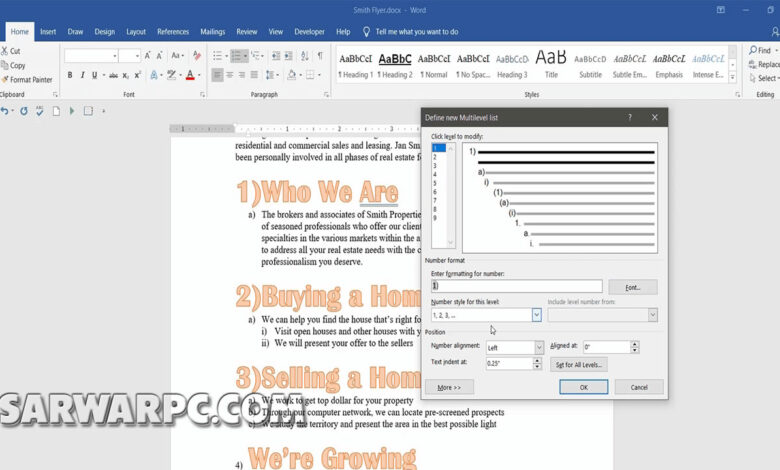Create new blank document from Quick Access
Image resolution: width=780 pixels, height=470 pixels.
click(x=56, y=111)
